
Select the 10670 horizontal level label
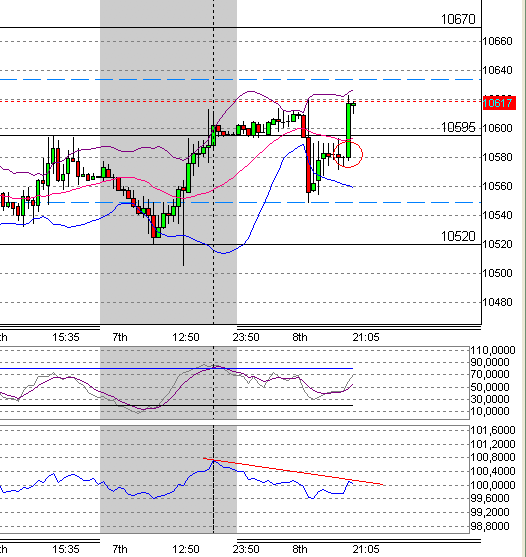pyautogui.click(x=458, y=19)
